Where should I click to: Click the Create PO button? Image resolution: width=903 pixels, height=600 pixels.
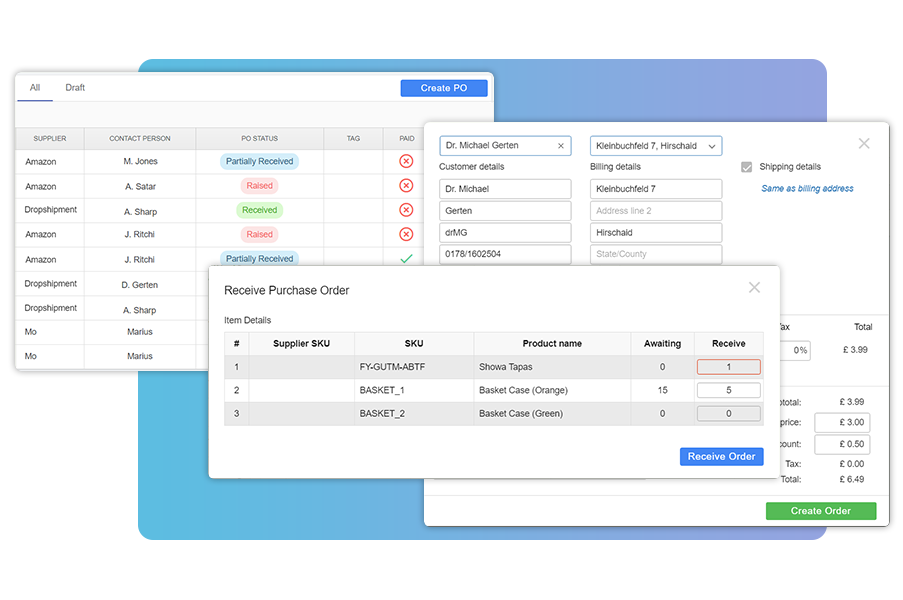click(443, 88)
